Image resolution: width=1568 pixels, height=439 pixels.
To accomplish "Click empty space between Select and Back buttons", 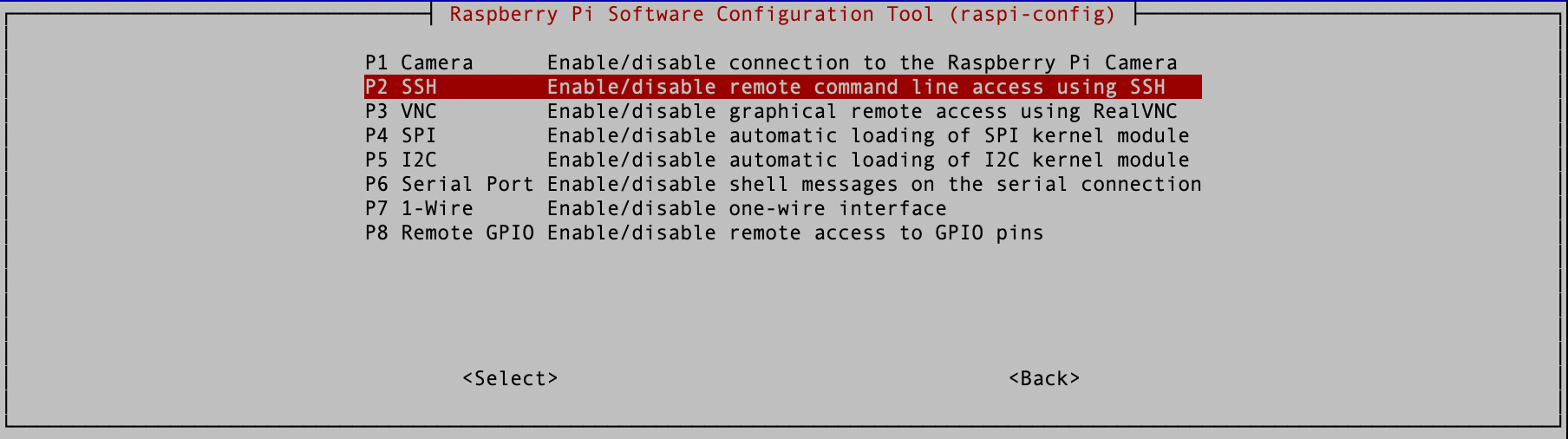I will tap(781, 379).
